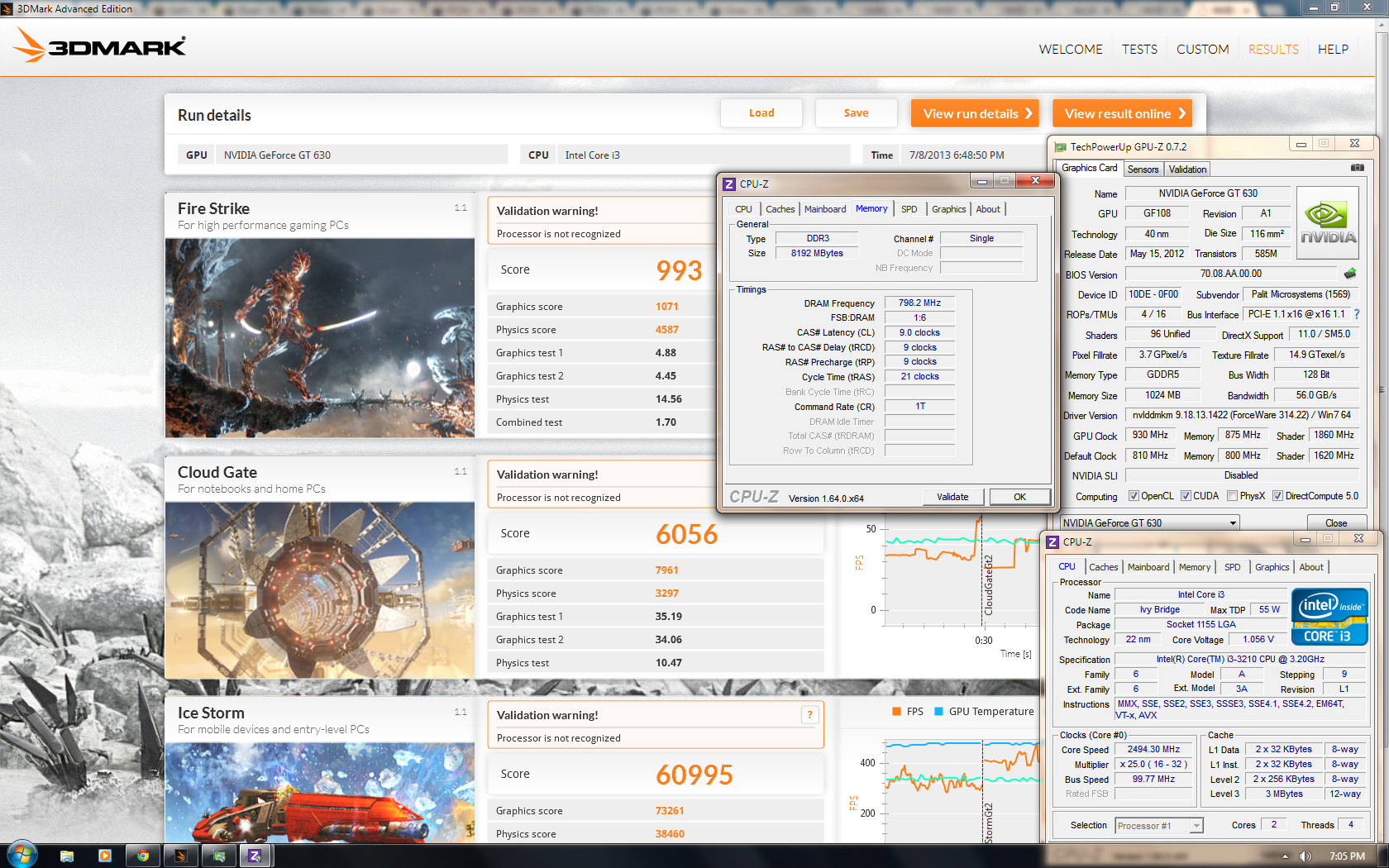This screenshot has width=1389, height=868.
Task: Switch to Sensors tab in GPU-Z
Action: [x=1143, y=169]
